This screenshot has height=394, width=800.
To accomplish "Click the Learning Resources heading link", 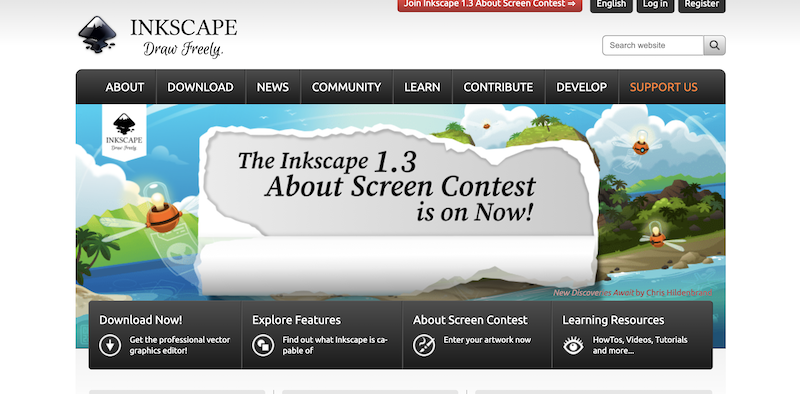I will coord(613,320).
